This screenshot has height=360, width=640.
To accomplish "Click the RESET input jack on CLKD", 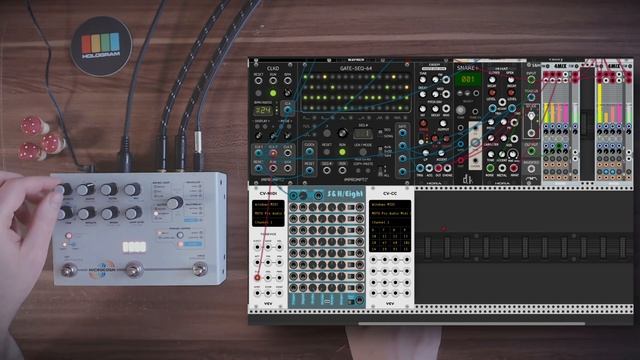I will click(x=258, y=81).
